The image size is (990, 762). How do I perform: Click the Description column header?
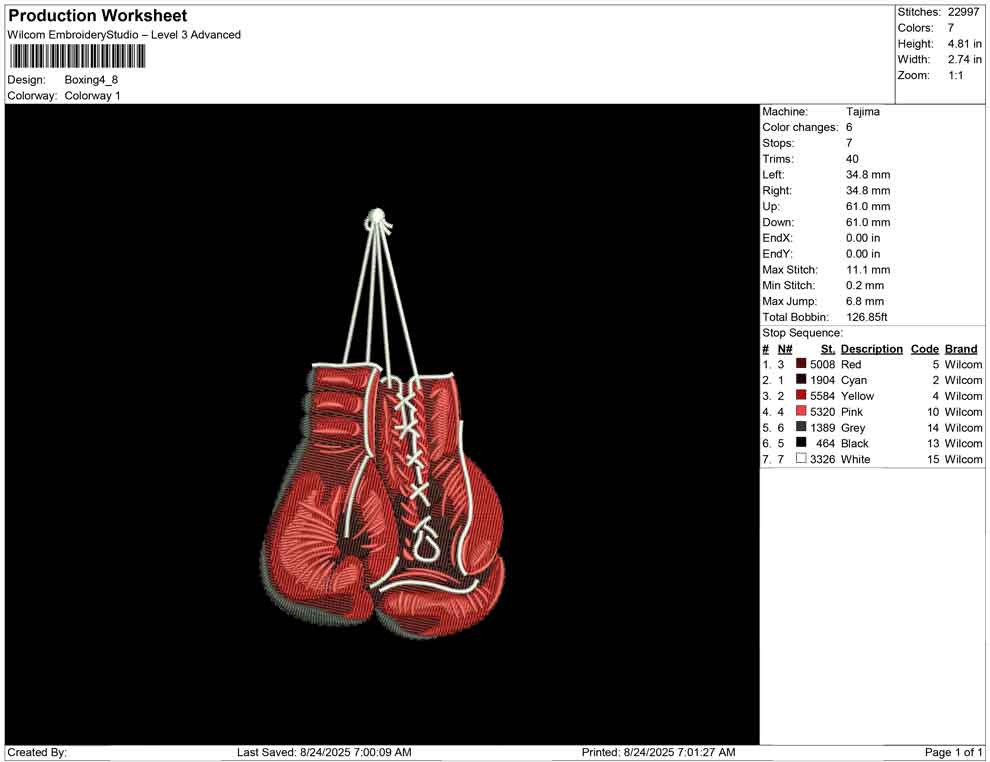pyautogui.click(x=871, y=349)
